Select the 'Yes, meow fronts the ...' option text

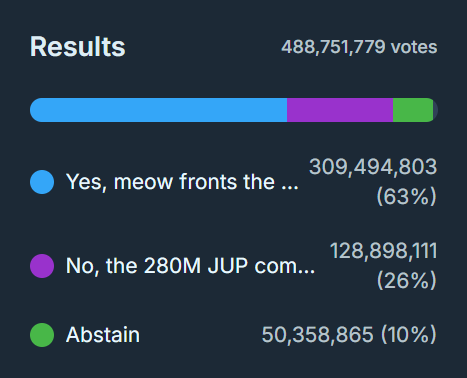pyautogui.click(x=182, y=182)
